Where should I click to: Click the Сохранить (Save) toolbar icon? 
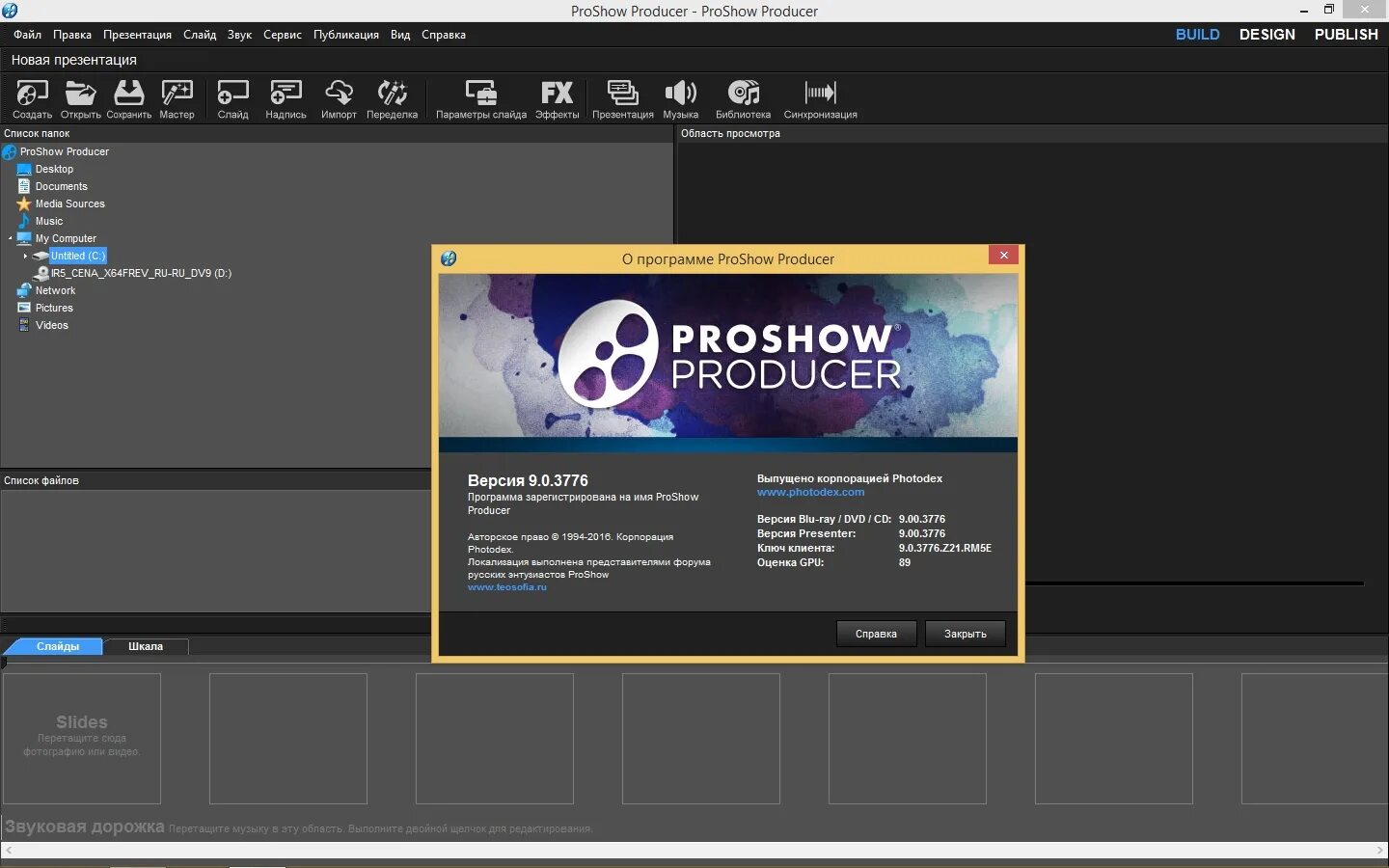128,99
